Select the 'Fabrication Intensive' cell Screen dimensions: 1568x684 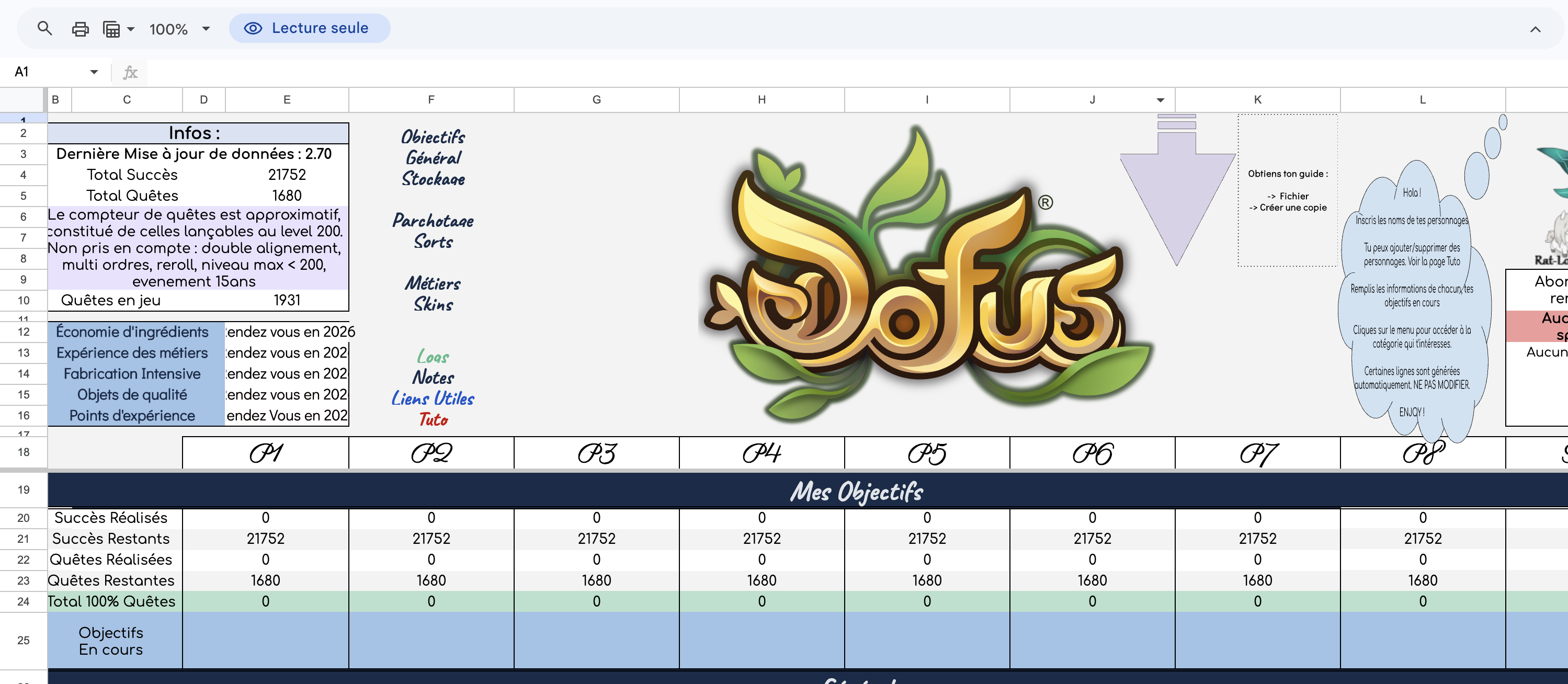tap(137, 374)
